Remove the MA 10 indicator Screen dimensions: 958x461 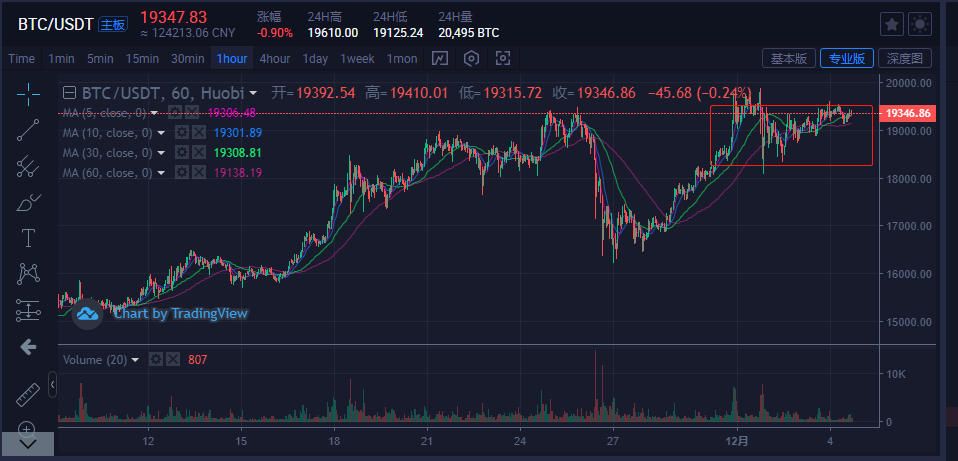pyautogui.click(x=198, y=133)
